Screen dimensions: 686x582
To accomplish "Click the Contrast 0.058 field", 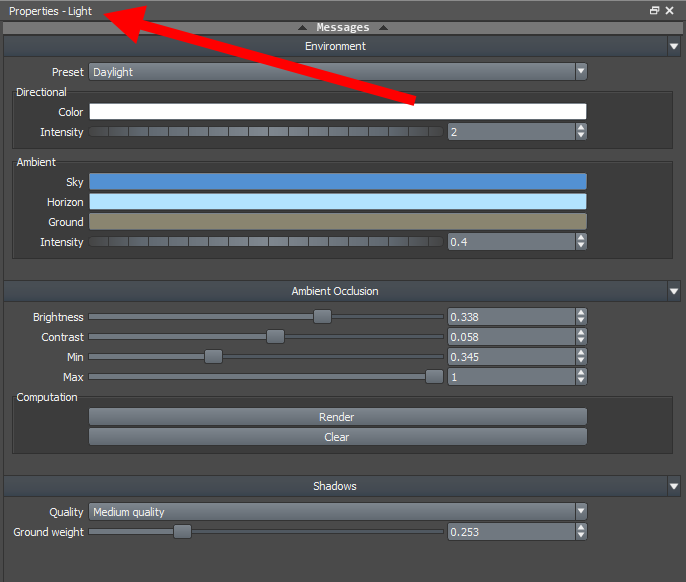I will pos(511,337).
